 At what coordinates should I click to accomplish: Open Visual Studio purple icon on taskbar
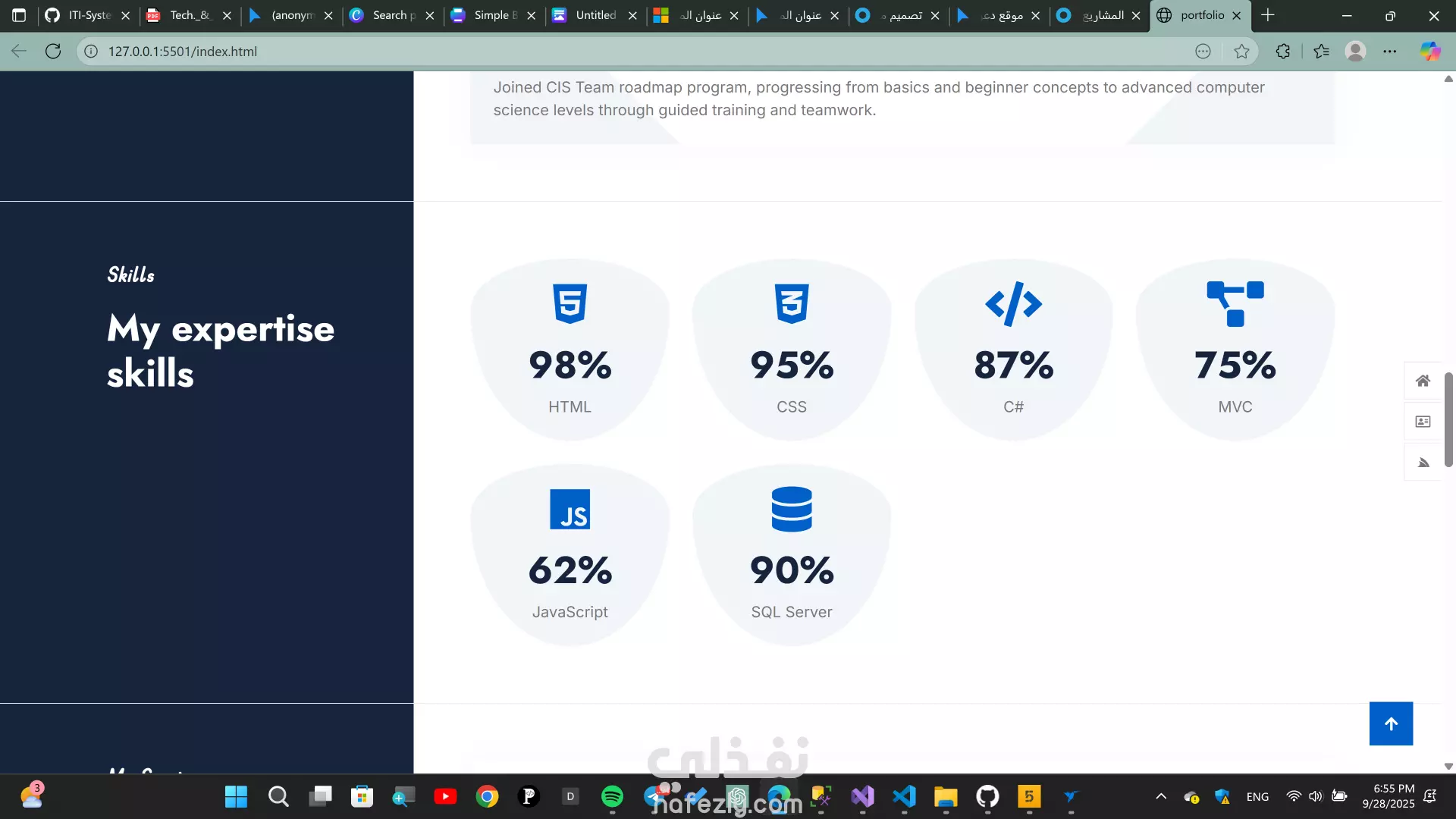click(x=862, y=796)
